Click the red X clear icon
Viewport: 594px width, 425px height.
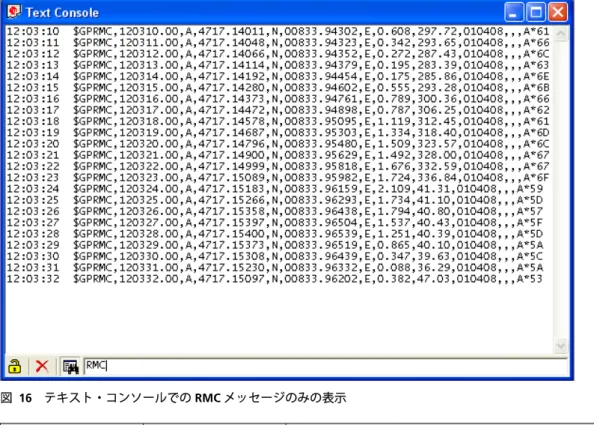[x=42, y=366]
